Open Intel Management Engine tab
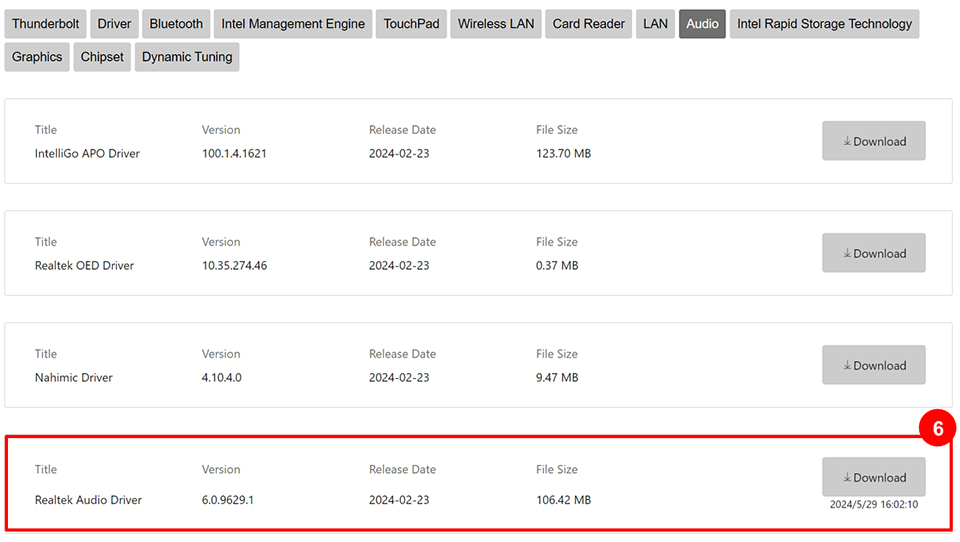 tap(293, 24)
